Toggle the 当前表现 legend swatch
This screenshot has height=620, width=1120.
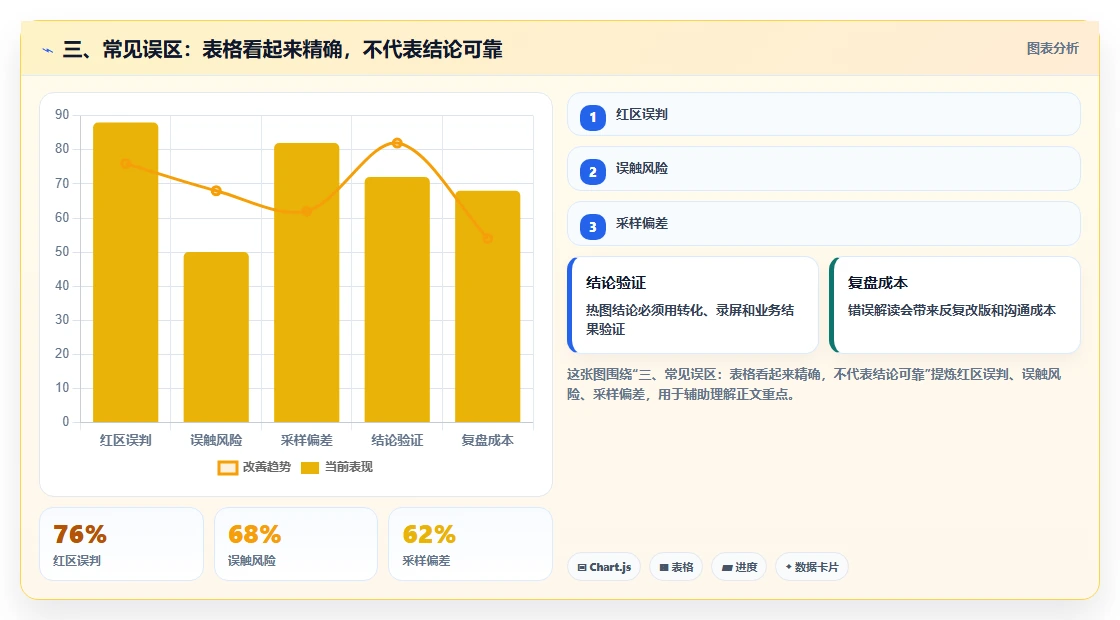(309, 468)
